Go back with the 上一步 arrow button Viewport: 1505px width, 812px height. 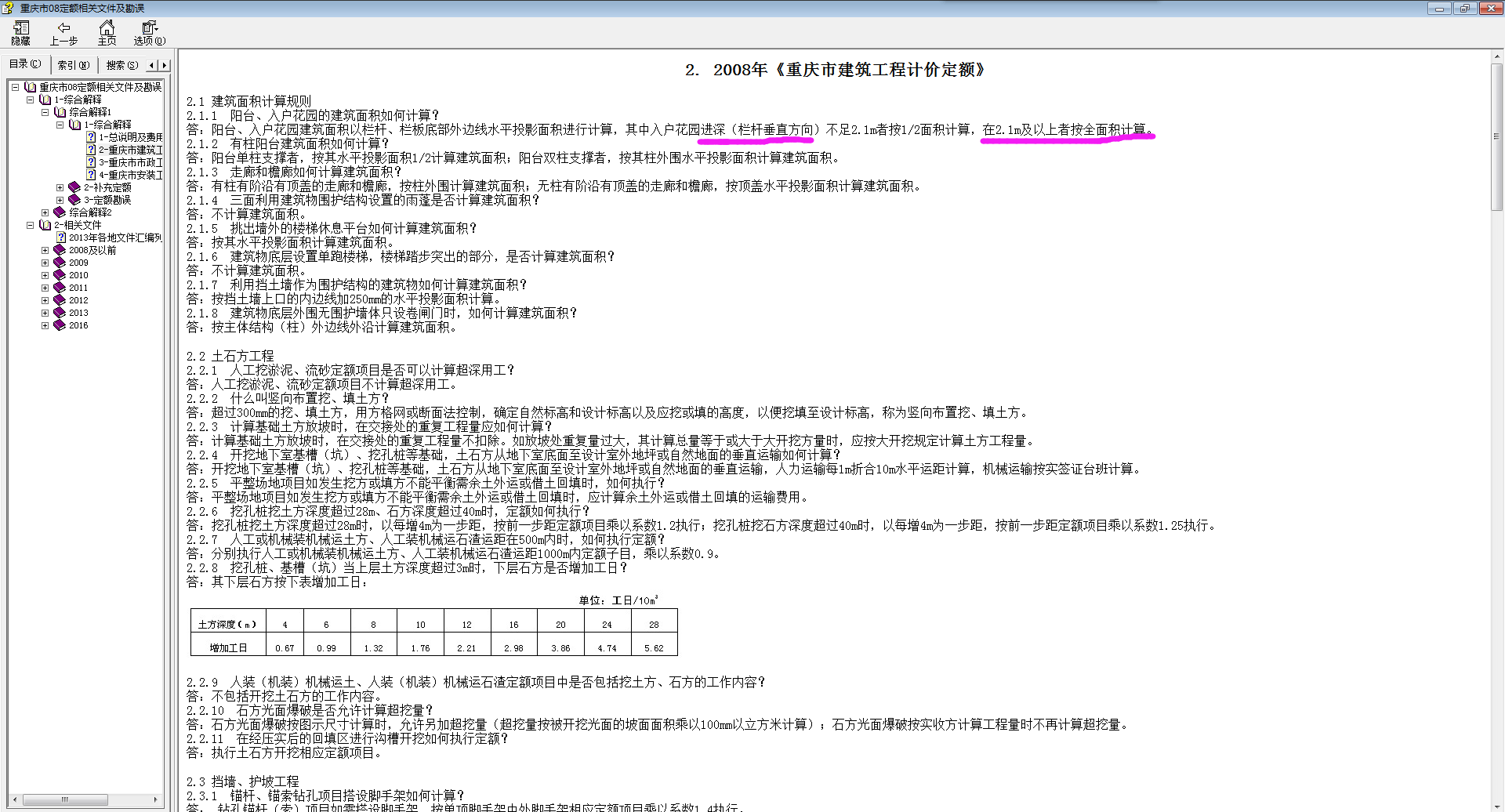[63, 33]
